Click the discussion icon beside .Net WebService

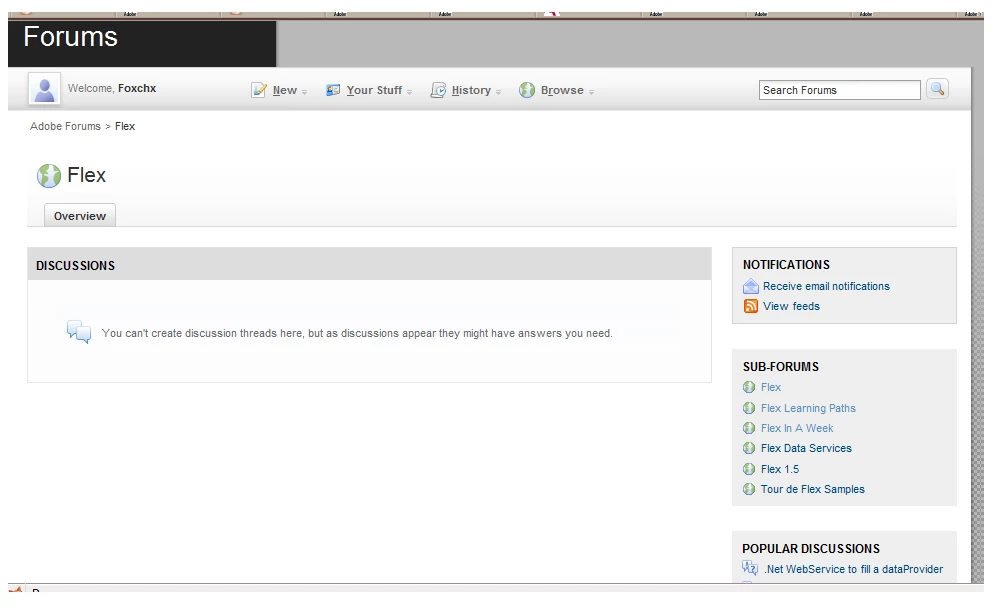pos(750,568)
